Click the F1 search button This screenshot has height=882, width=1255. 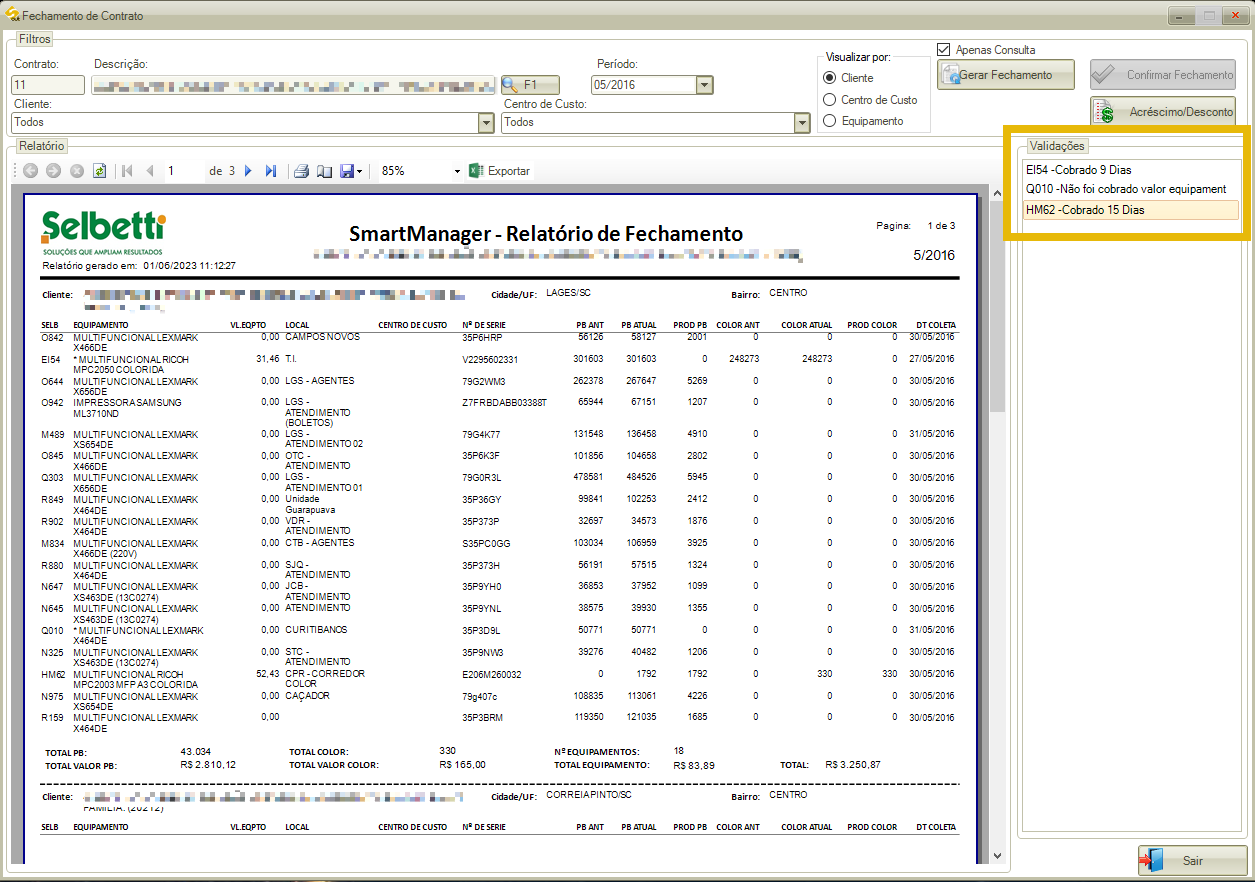[x=530, y=85]
